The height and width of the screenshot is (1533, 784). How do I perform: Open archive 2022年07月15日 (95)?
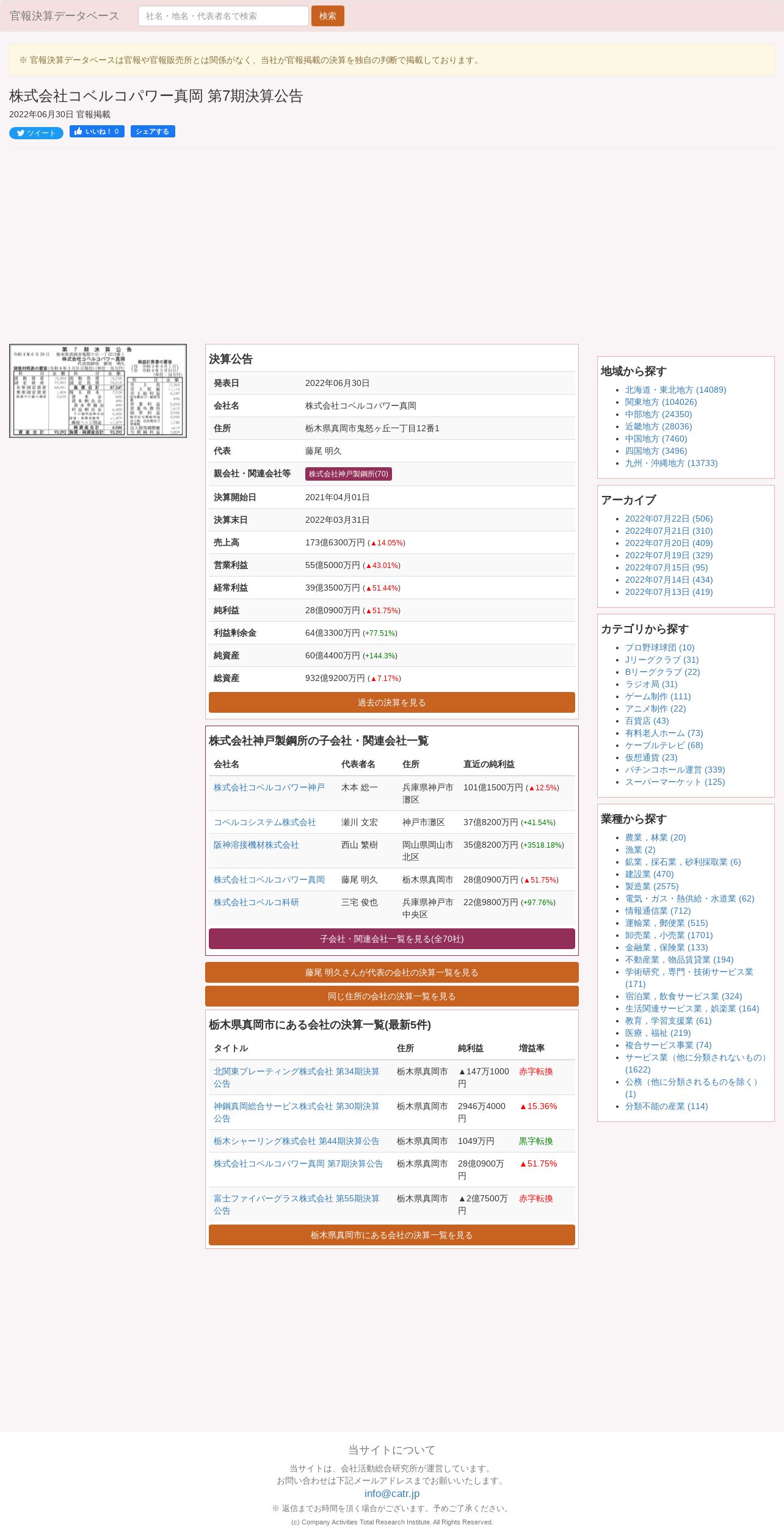(x=666, y=567)
